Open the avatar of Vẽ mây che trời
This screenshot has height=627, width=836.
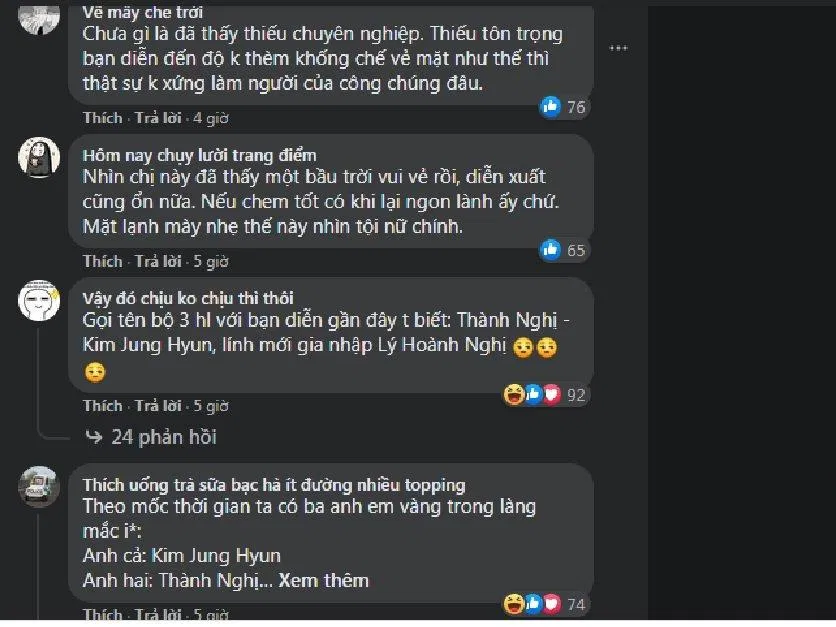(40, 18)
